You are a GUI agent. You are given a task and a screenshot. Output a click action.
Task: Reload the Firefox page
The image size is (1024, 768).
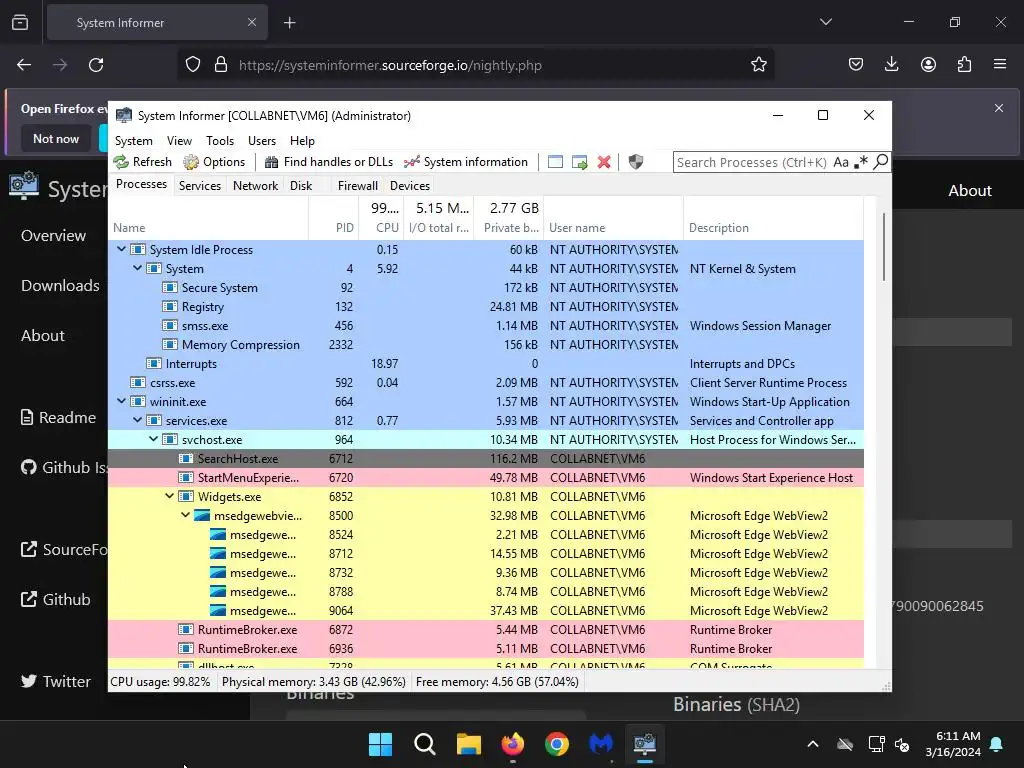click(96, 65)
